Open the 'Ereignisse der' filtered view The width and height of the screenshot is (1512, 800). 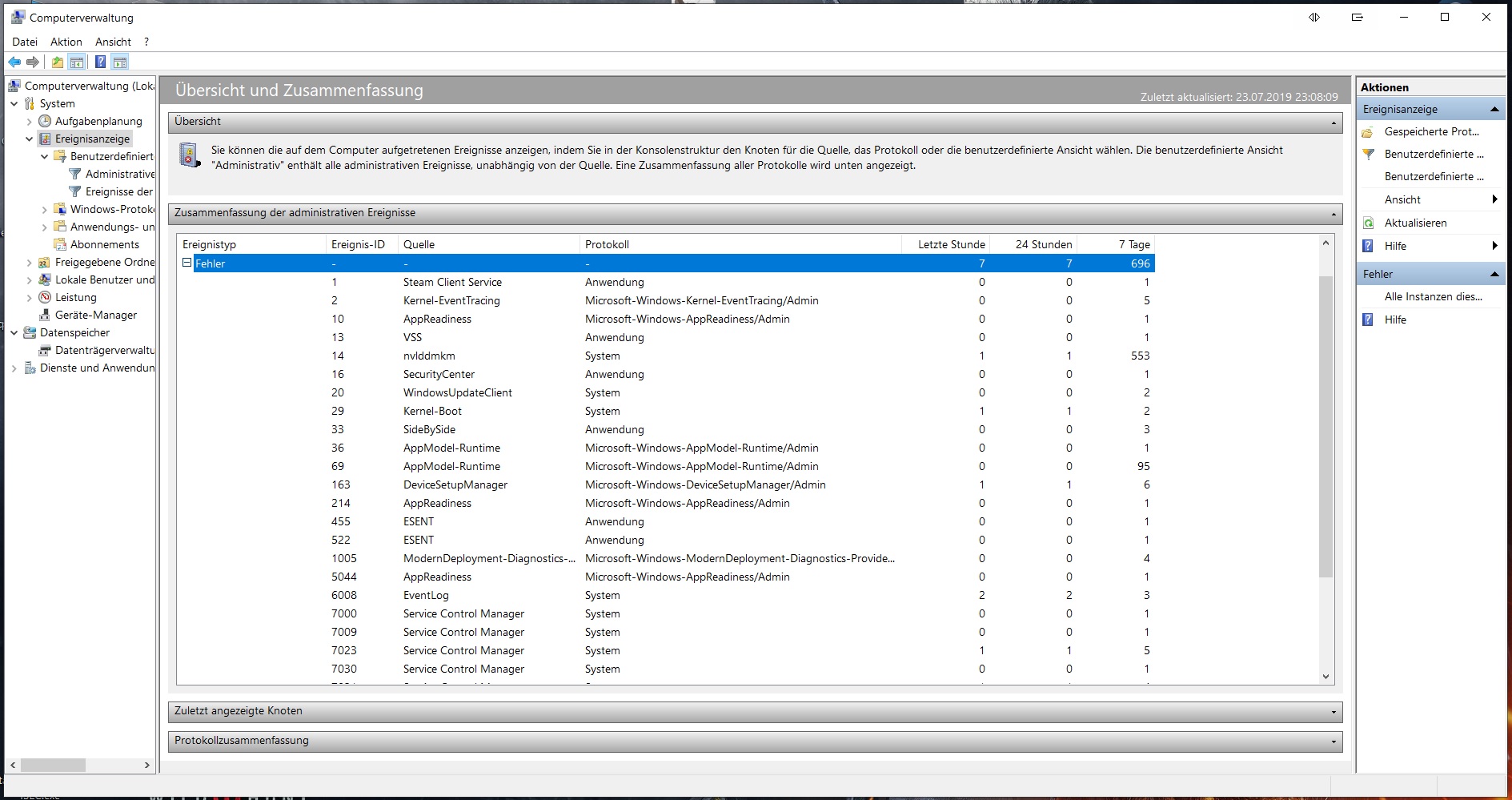[110, 191]
